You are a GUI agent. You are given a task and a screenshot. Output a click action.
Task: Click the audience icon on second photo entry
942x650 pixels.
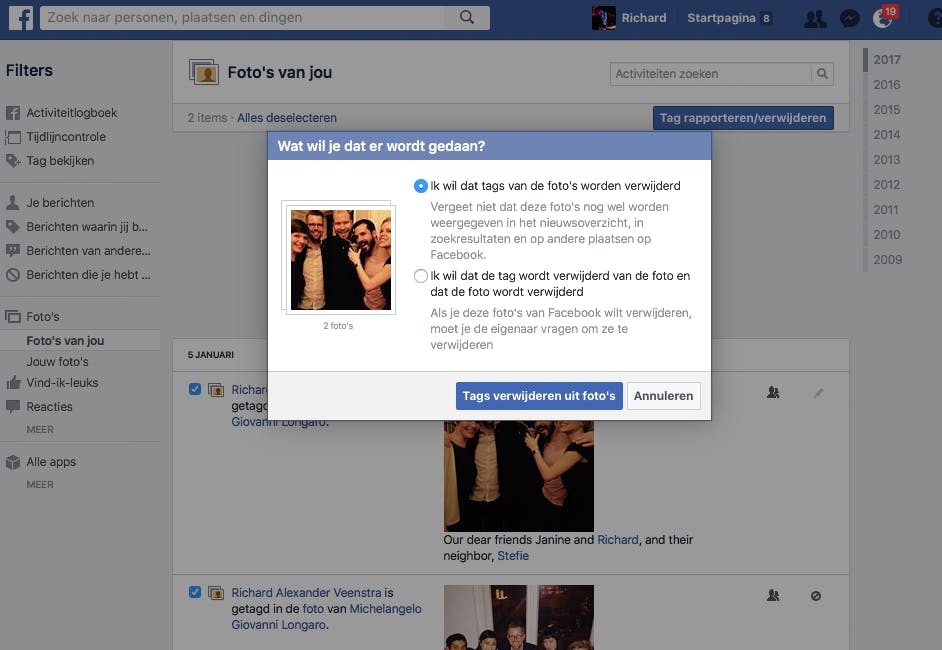773,596
